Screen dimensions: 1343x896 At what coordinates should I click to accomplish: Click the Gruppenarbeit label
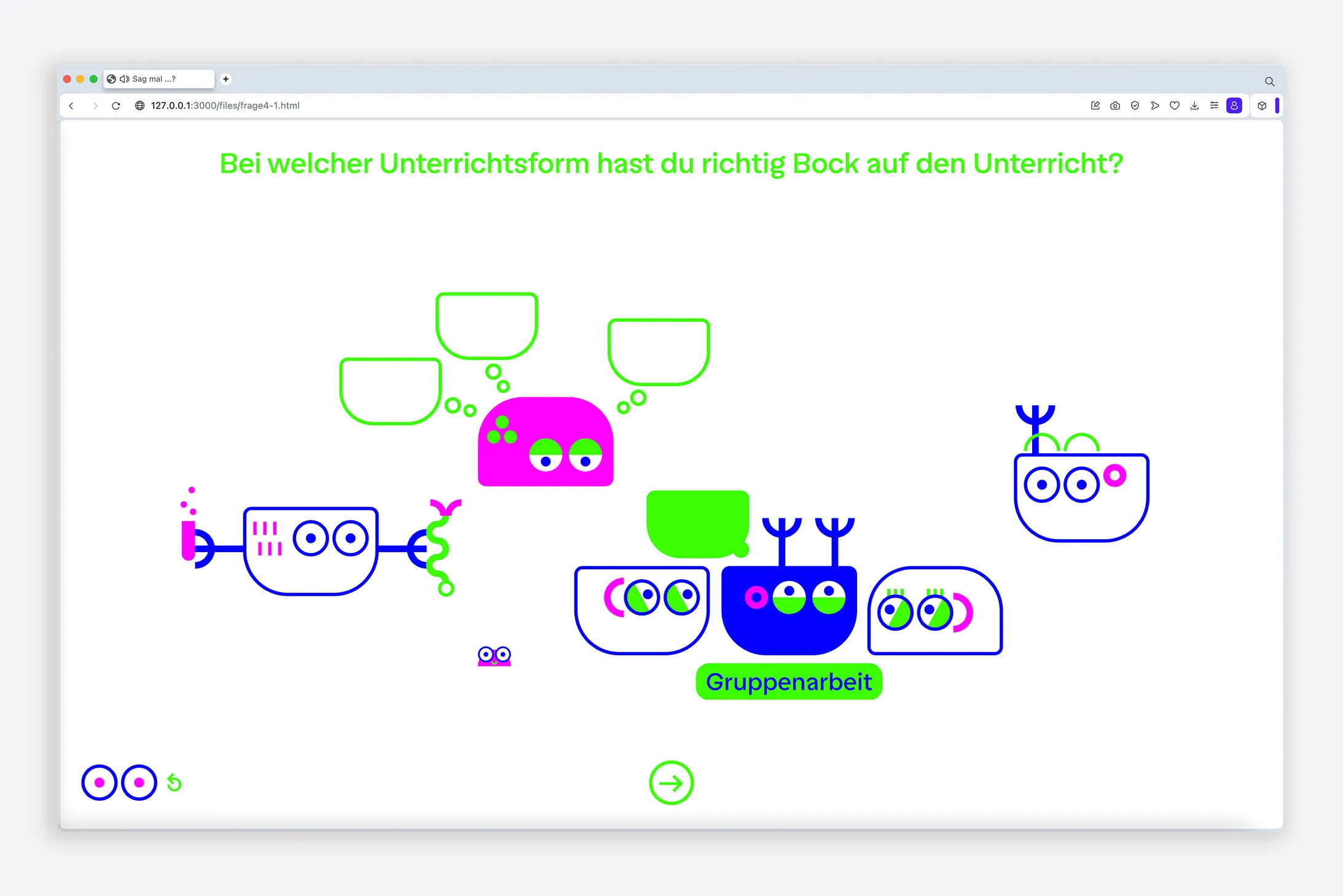click(789, 682)
